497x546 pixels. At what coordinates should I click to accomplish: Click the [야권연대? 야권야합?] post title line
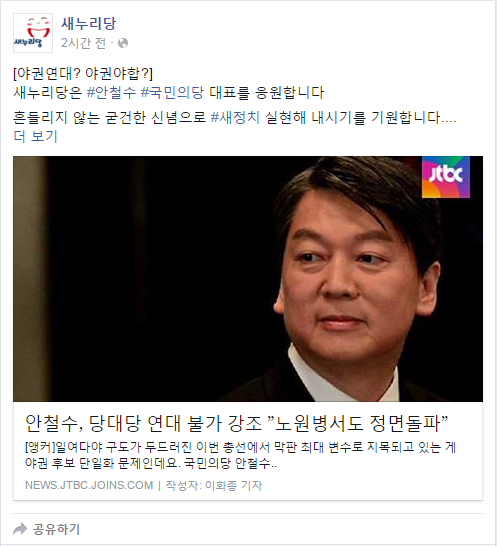coord(83,73)
